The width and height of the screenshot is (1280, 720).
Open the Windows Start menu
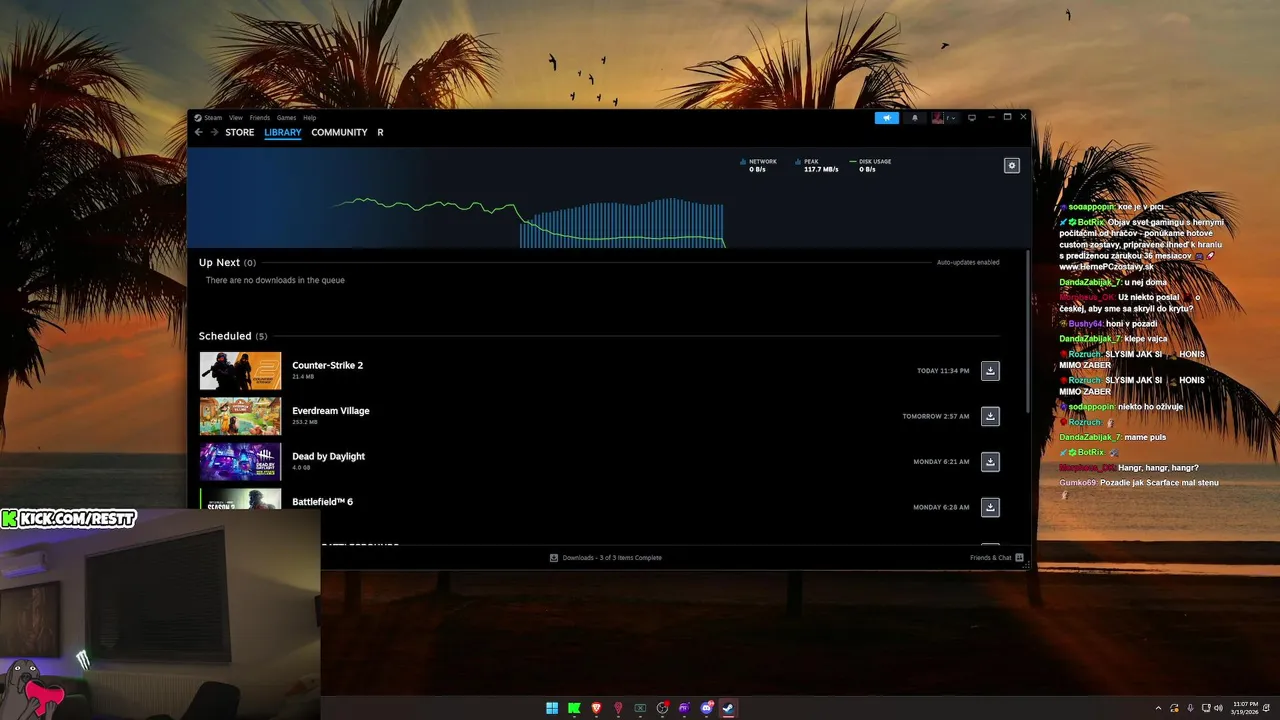[552, 708]
